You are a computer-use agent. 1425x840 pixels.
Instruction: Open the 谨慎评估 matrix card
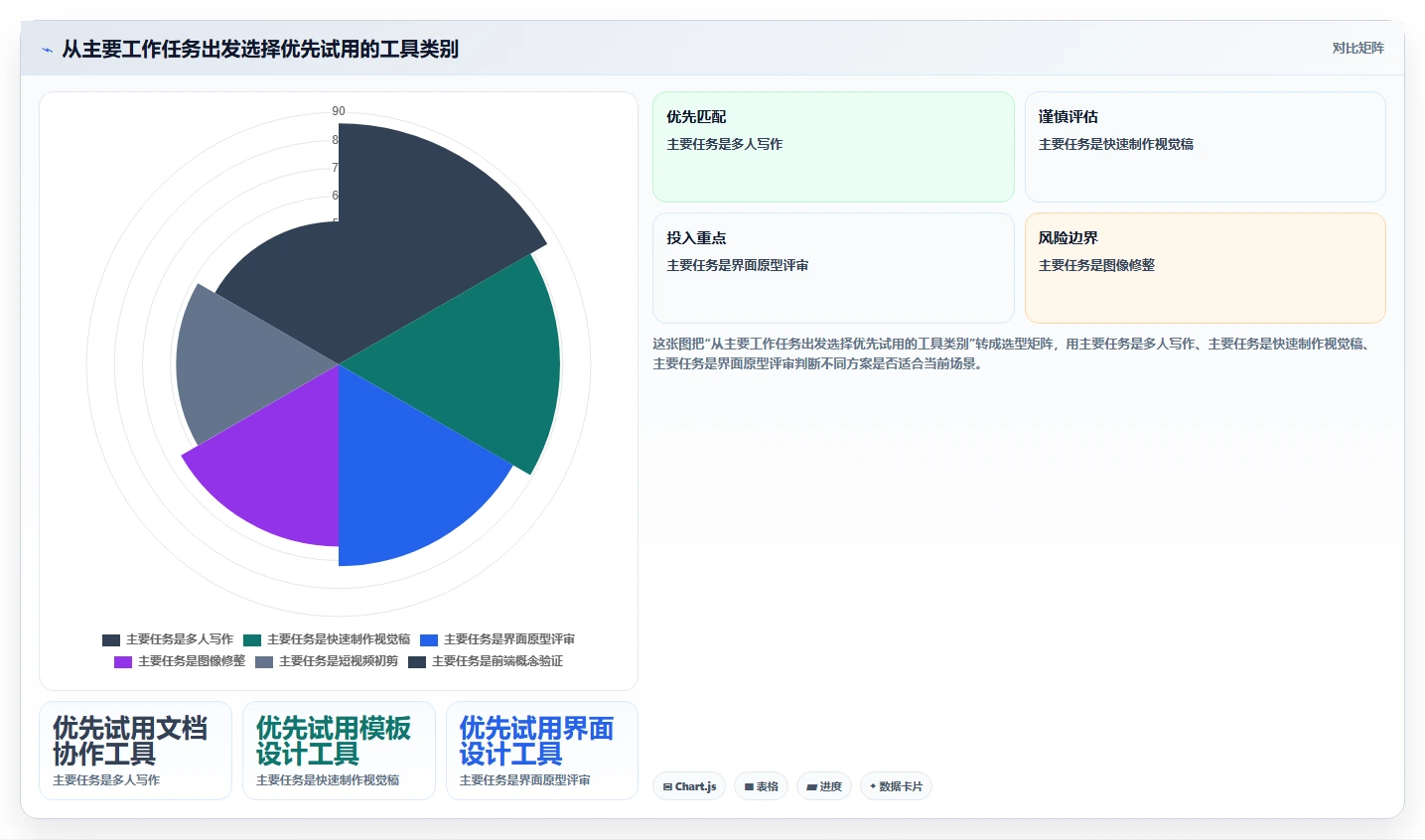pos(1205,147)
